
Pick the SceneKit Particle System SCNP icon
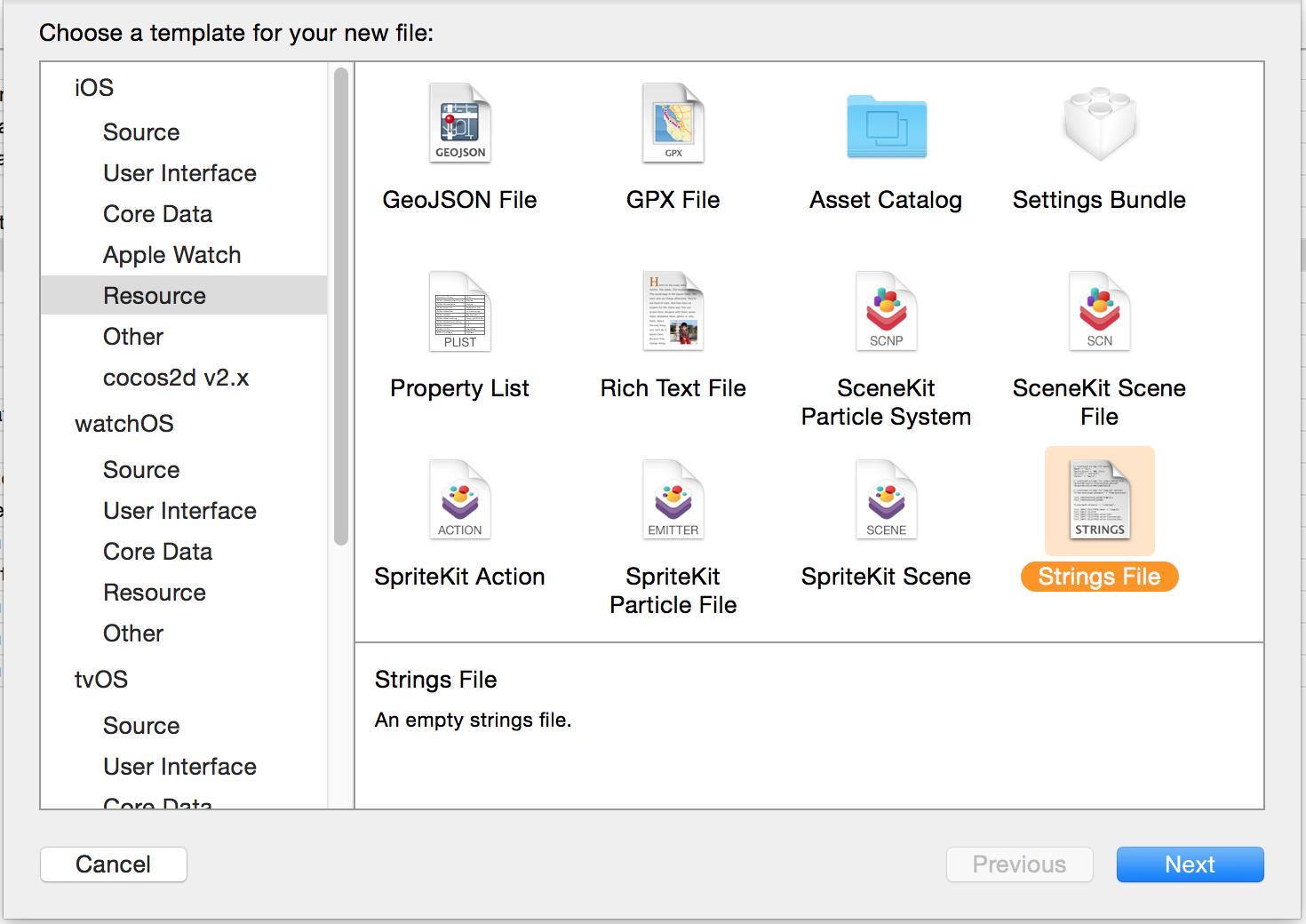[887, 312]
